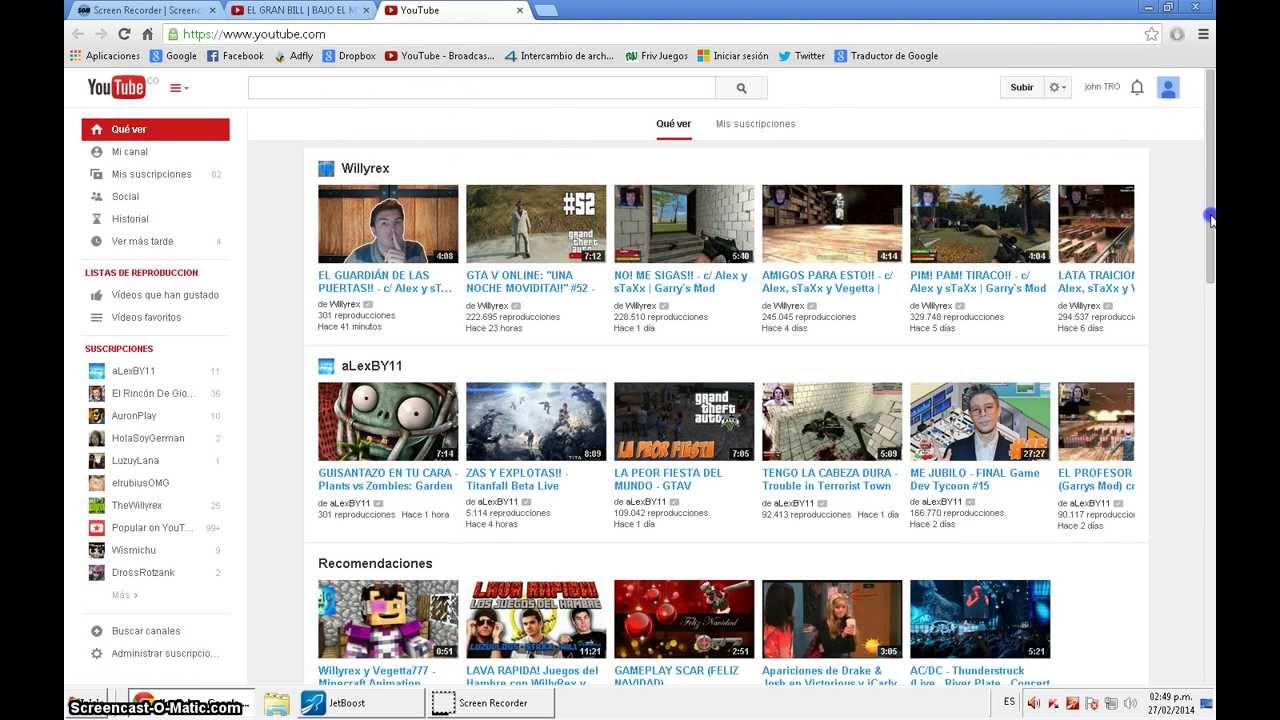The height and width of the screenshot is (720, 1280).
Task: Open Facebook bookmark
Action: pyautogui.click(x=235, y=56)
